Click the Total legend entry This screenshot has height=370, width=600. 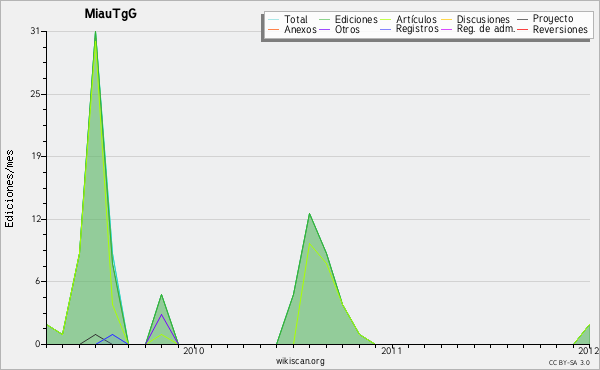288,19
